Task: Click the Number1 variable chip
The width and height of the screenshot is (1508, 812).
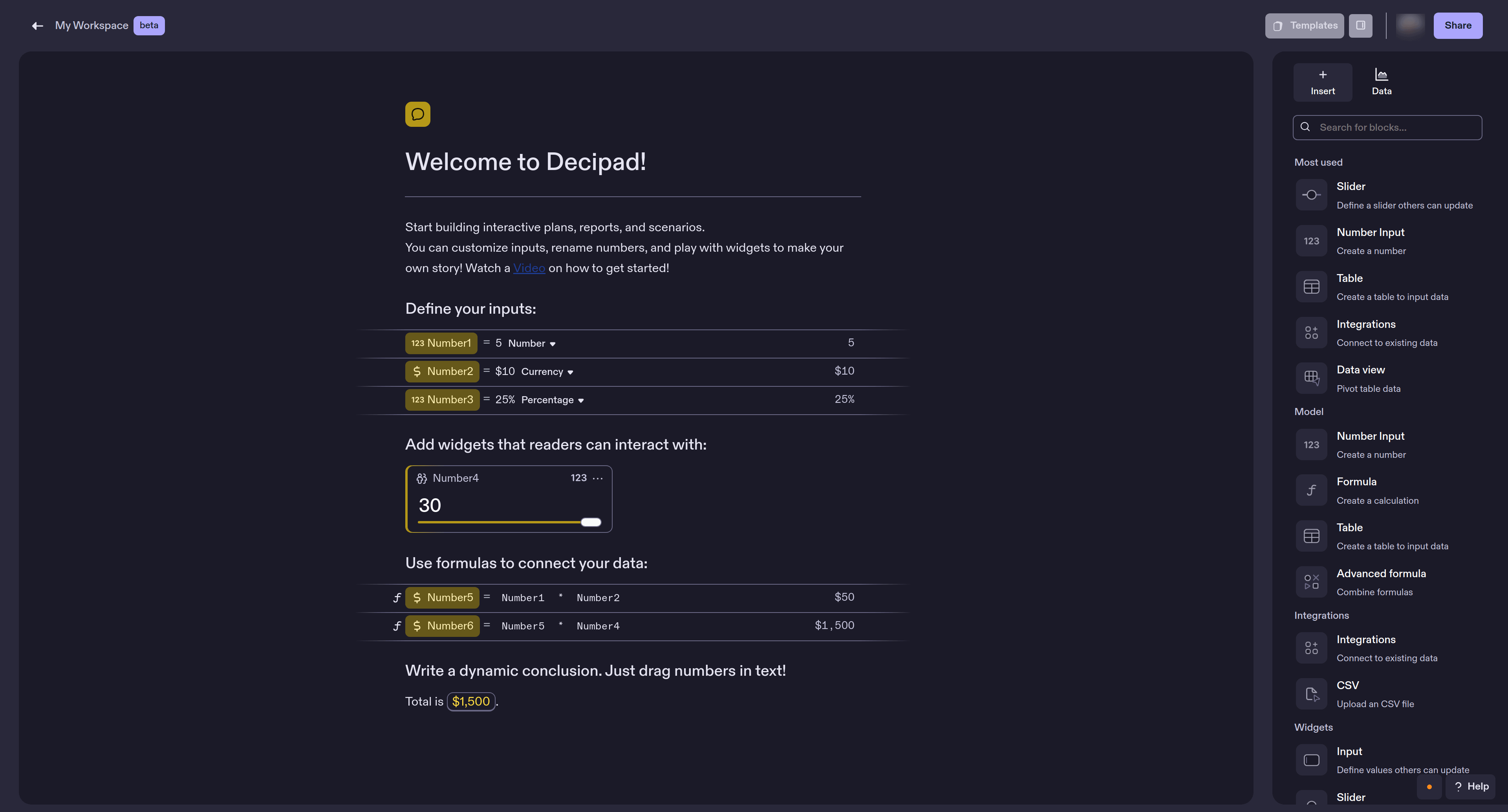Action: point(441,343)
